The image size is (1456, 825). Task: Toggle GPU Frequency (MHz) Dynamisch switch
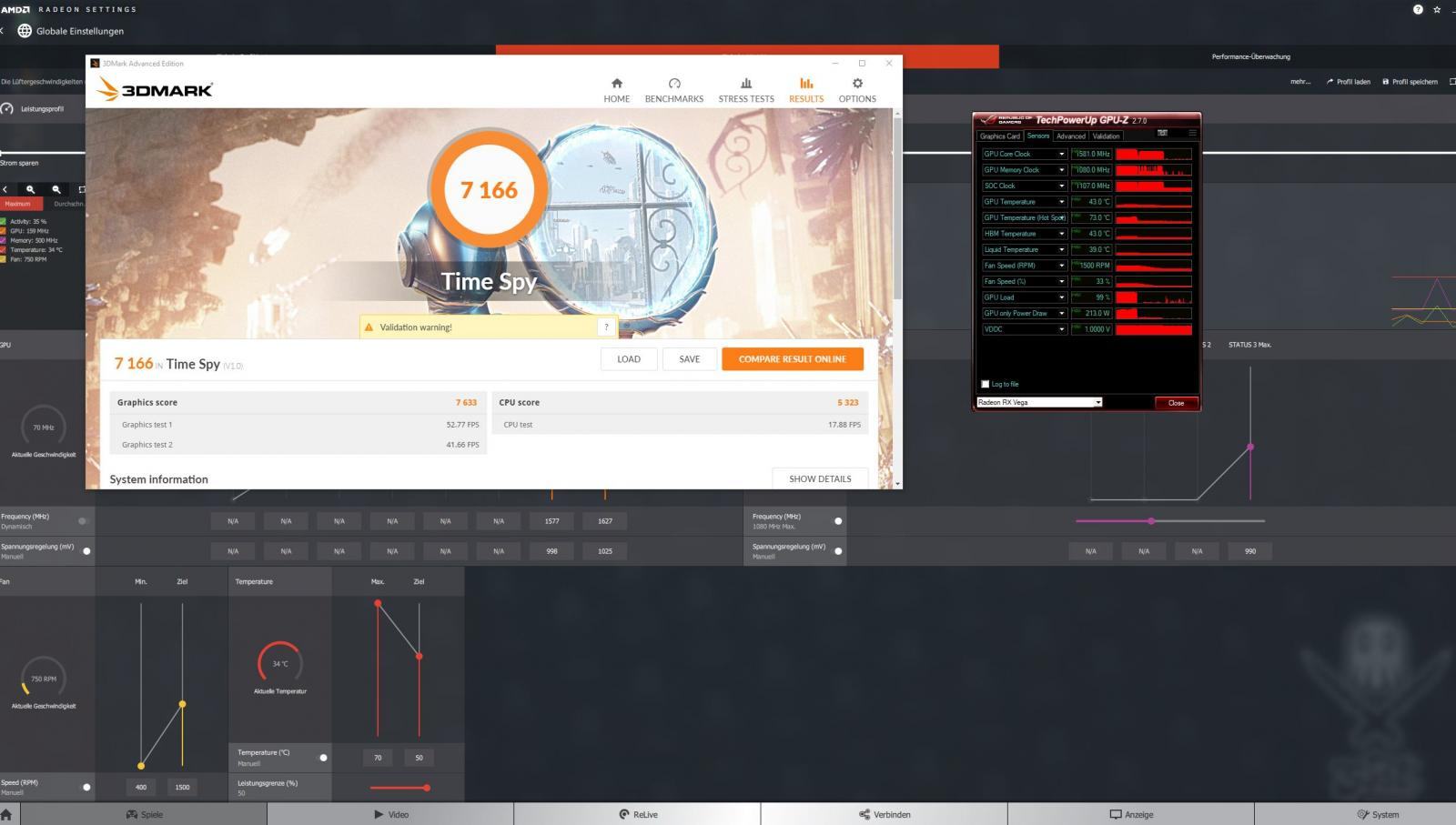point(84,521)
